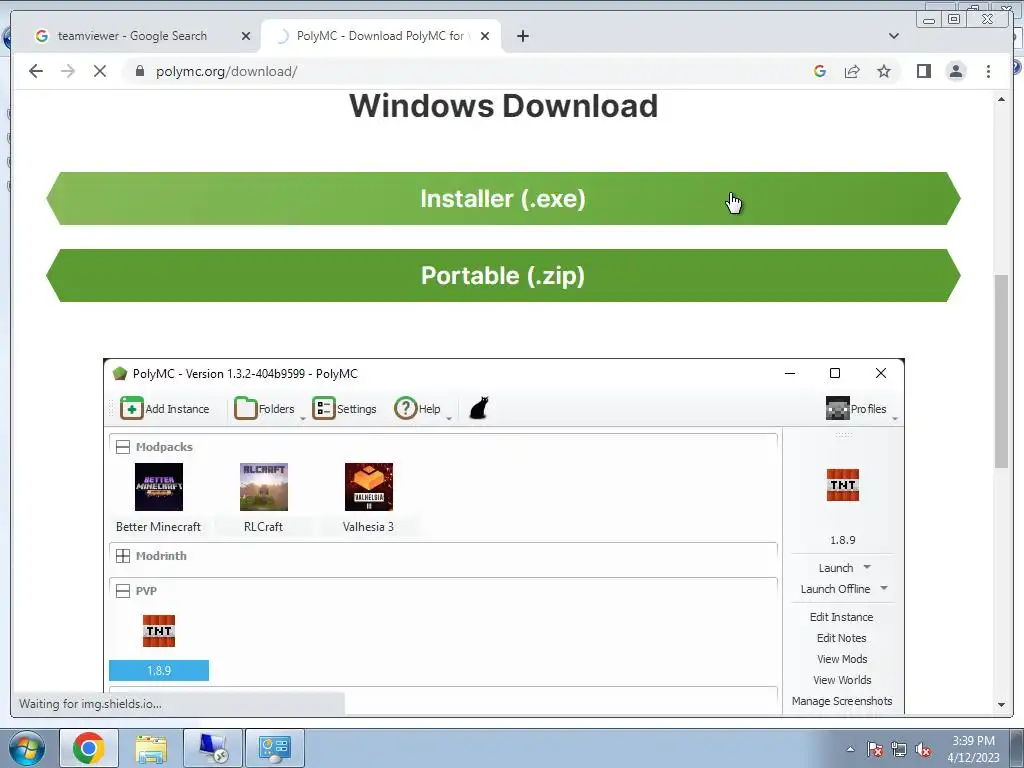Screen dimensions: 1024x768
Task: Click Launch Offline
Action: click(835, 589)
